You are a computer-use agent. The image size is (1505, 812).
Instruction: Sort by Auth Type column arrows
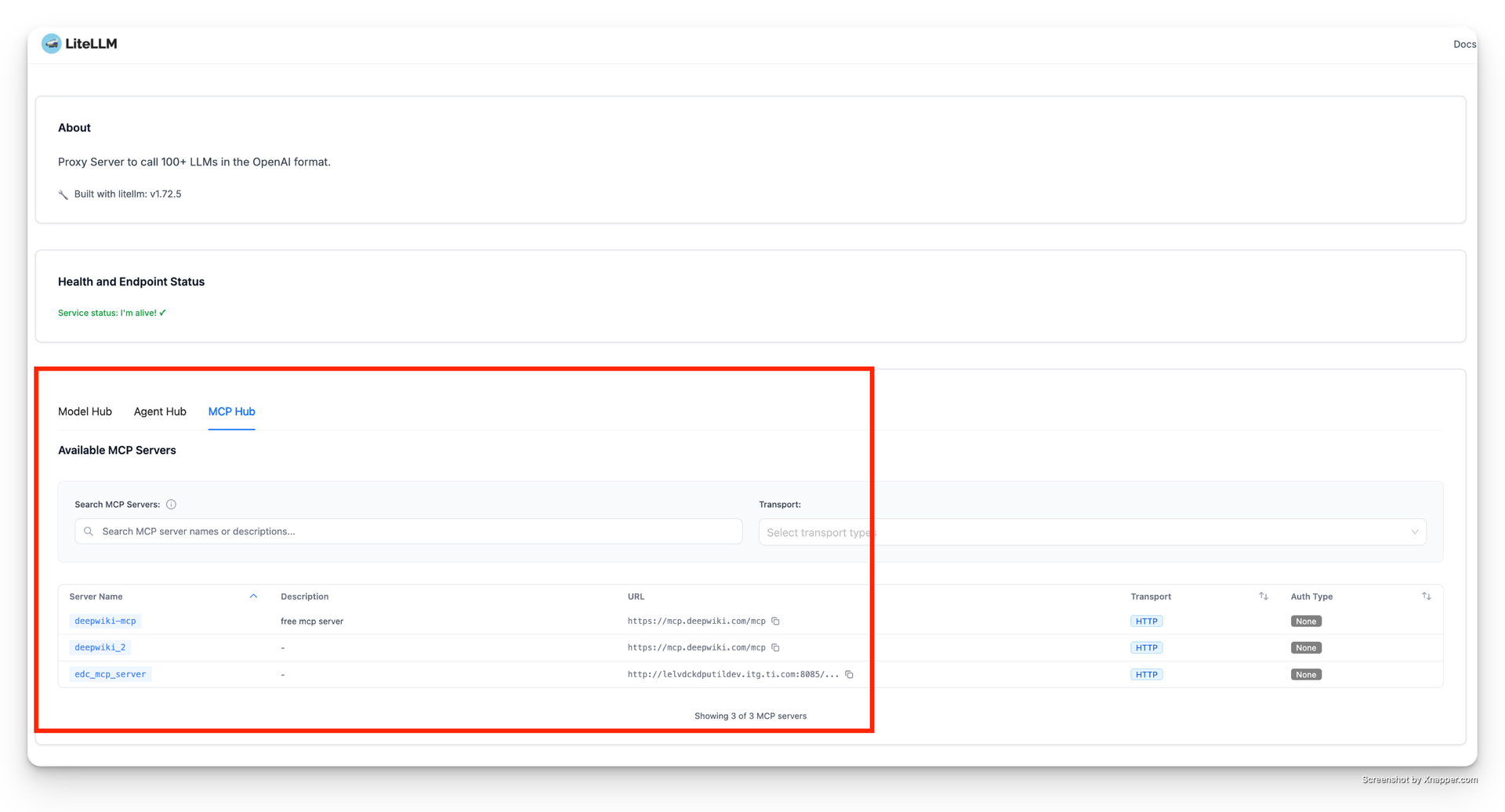click(x=1426, y=596)
